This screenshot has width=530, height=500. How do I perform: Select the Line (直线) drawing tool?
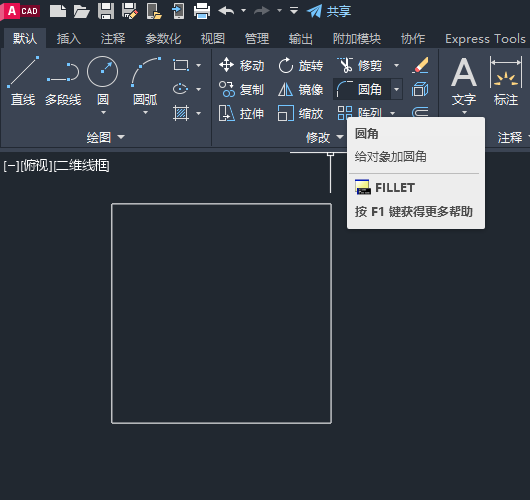[23, 81]
